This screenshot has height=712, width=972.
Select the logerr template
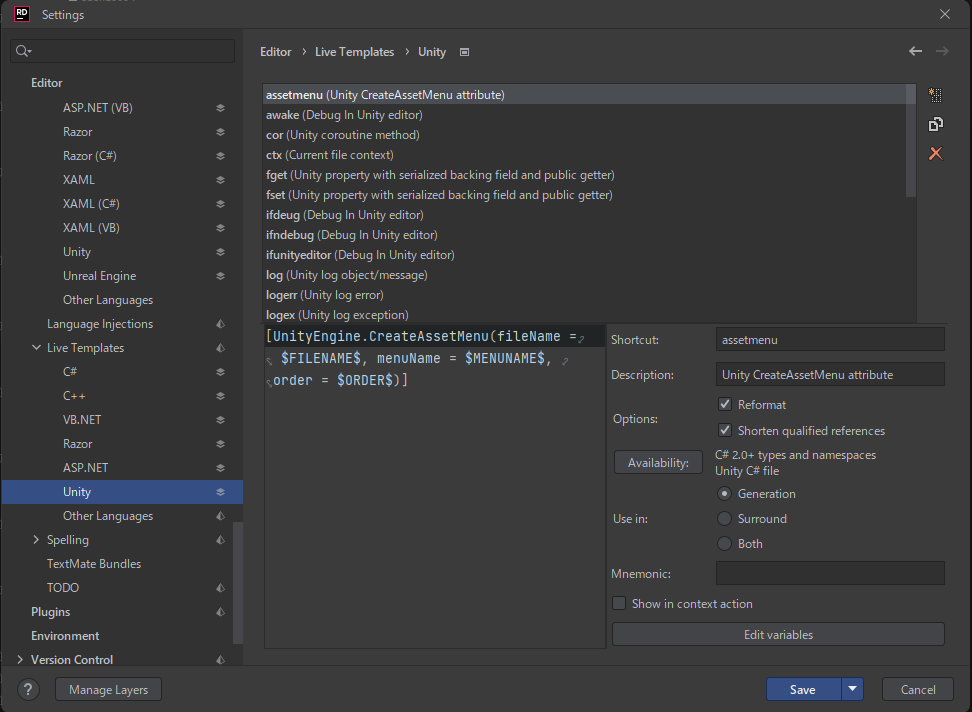585,295
